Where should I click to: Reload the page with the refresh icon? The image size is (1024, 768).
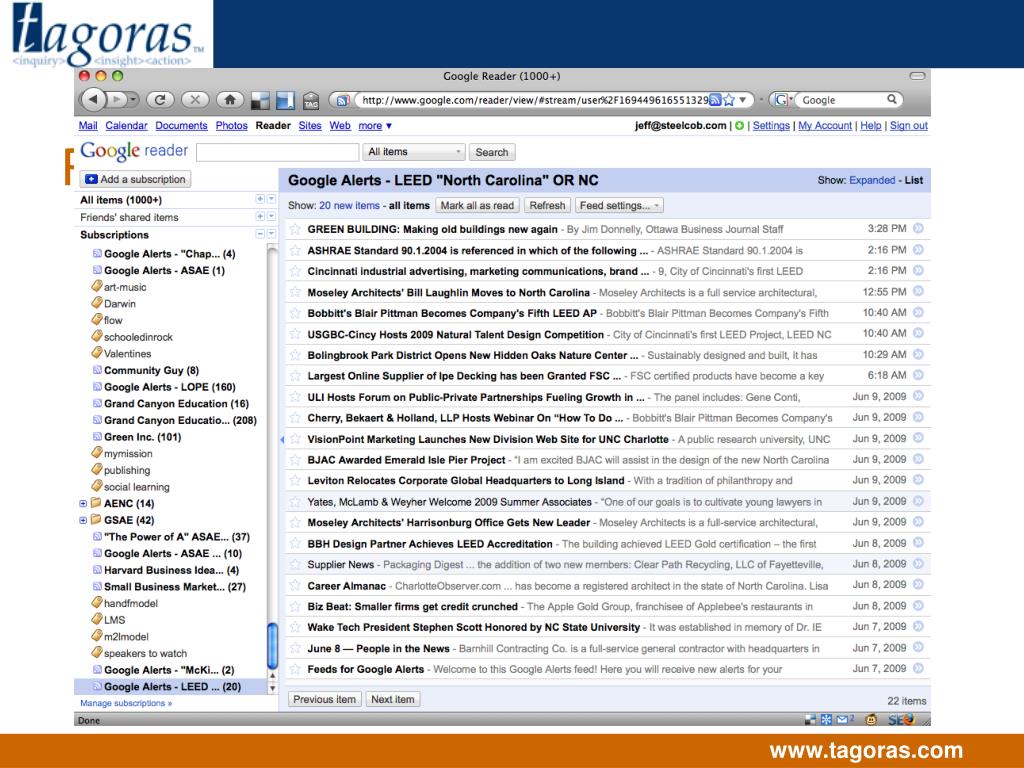160,100
